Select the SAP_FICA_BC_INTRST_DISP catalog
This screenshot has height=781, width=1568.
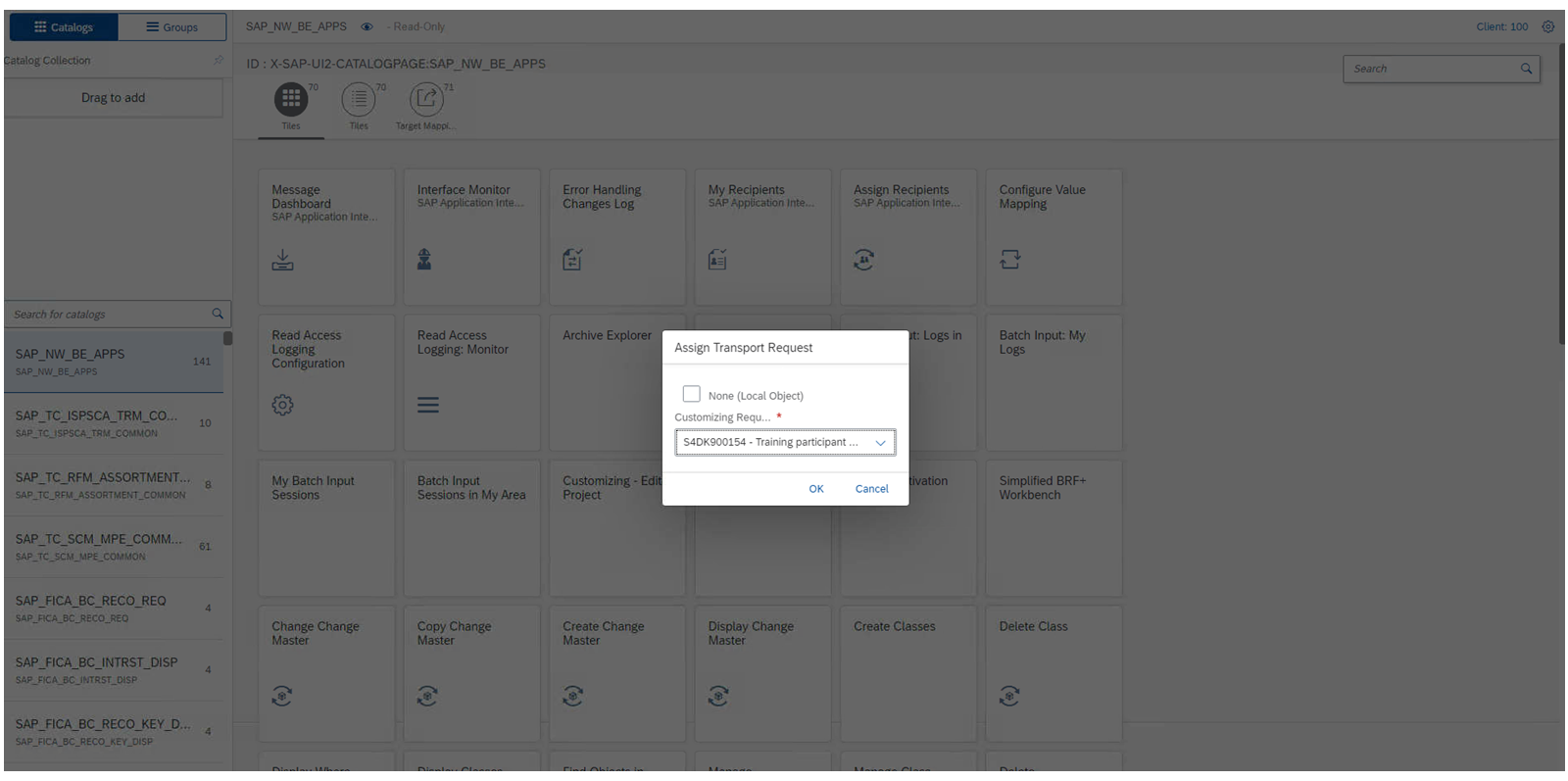click(x=114, y=670)
